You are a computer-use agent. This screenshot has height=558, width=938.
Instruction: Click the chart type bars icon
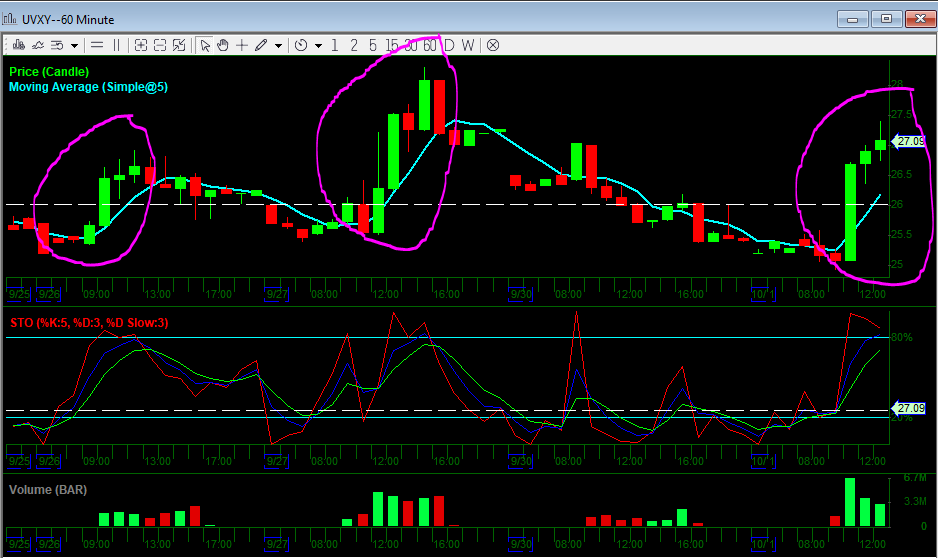[x=19, y=45]
